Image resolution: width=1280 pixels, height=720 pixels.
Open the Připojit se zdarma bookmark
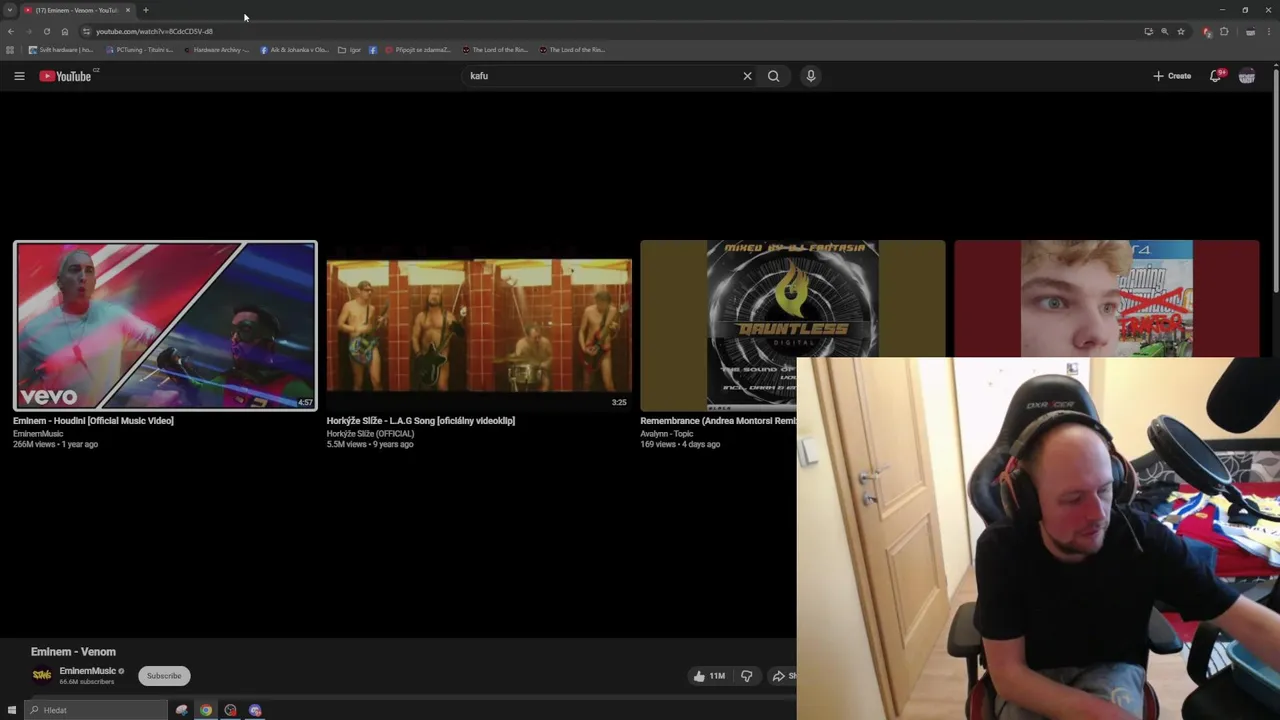pos(418,50)
